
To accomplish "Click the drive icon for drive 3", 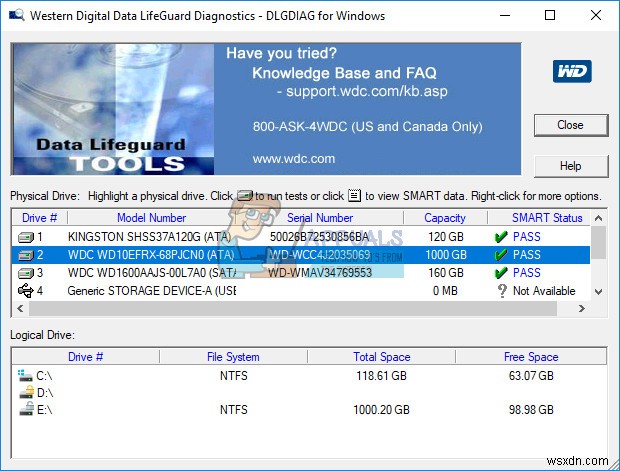I will (x=26, y=273).
